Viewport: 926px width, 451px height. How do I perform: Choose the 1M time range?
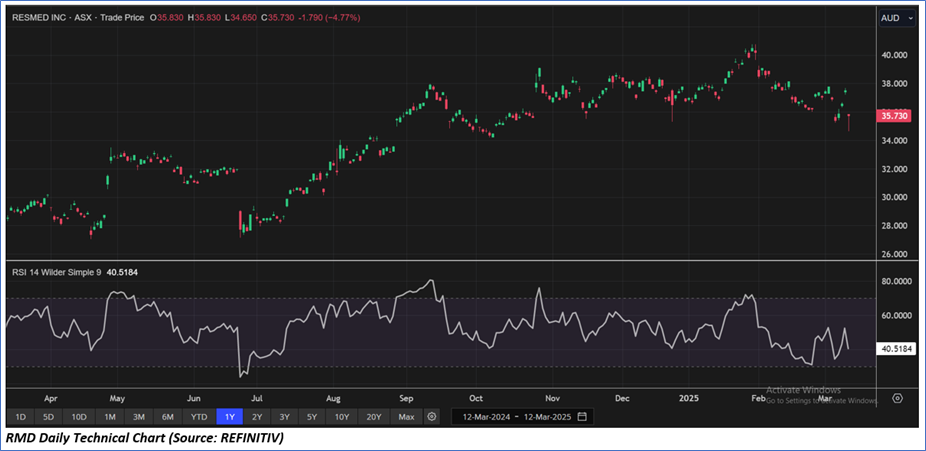pos(110,416)
